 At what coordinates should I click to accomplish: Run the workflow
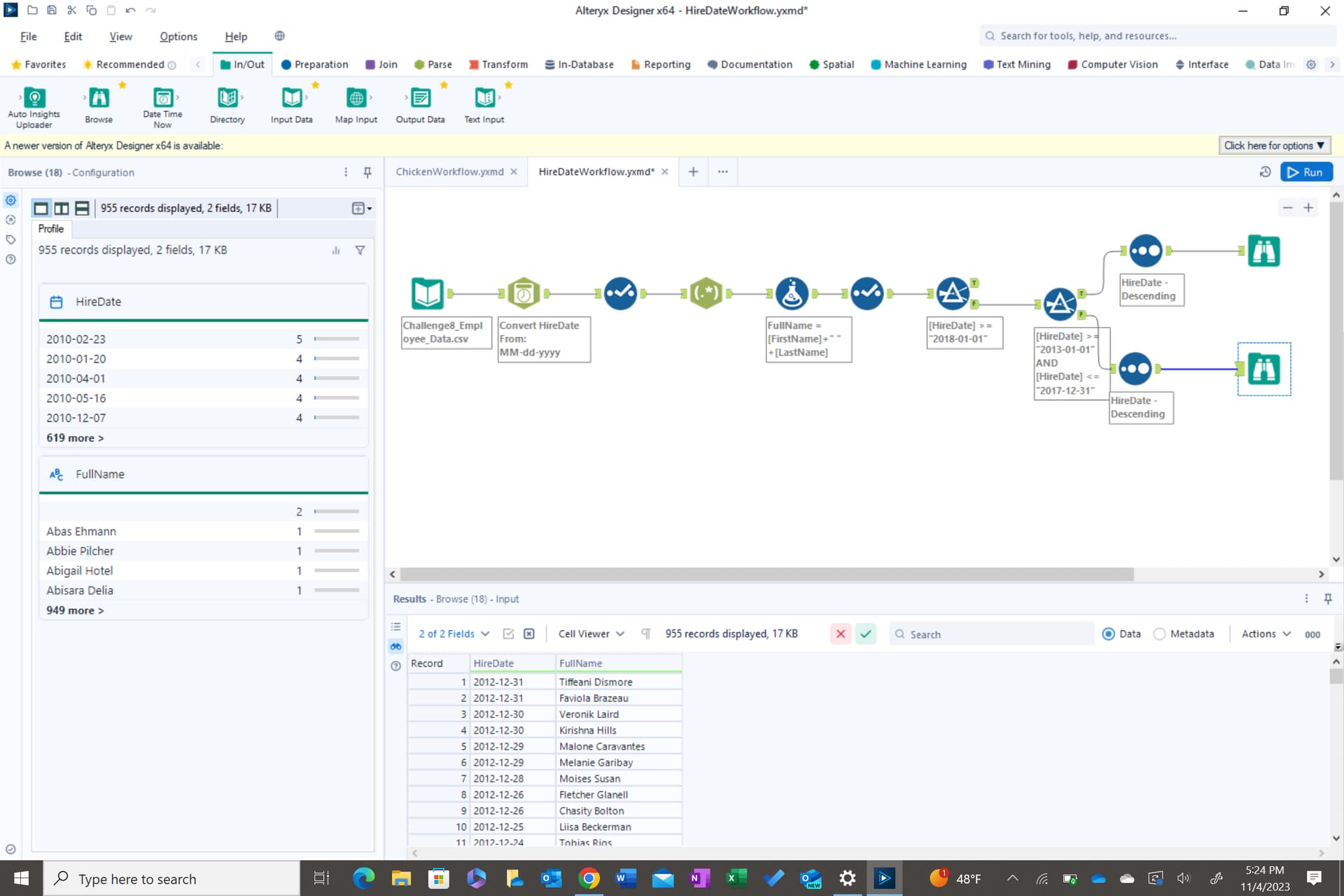pos(1305,172)
